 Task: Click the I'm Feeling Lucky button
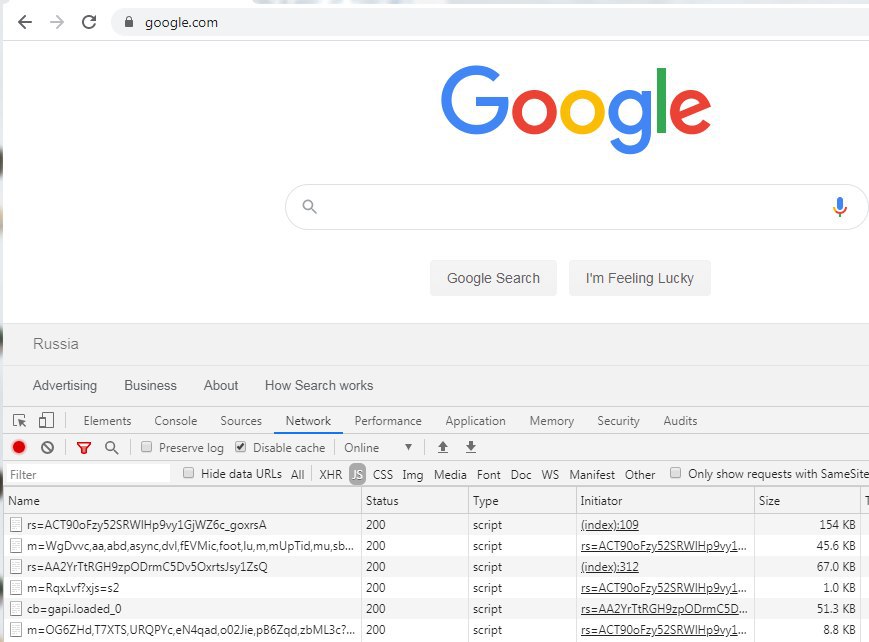pos(640,278)
